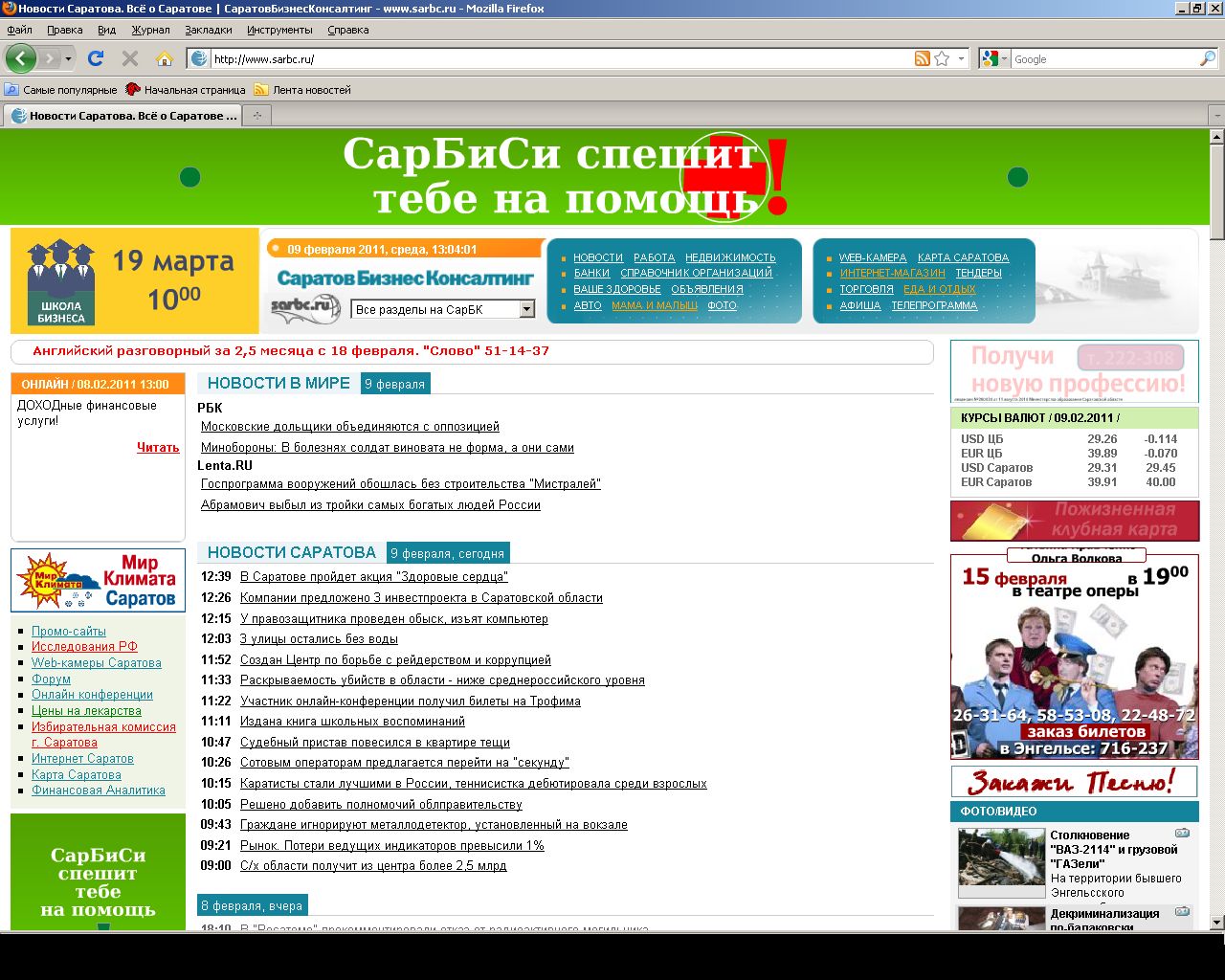Click the Firefox Back button

(x=20, y=58)
